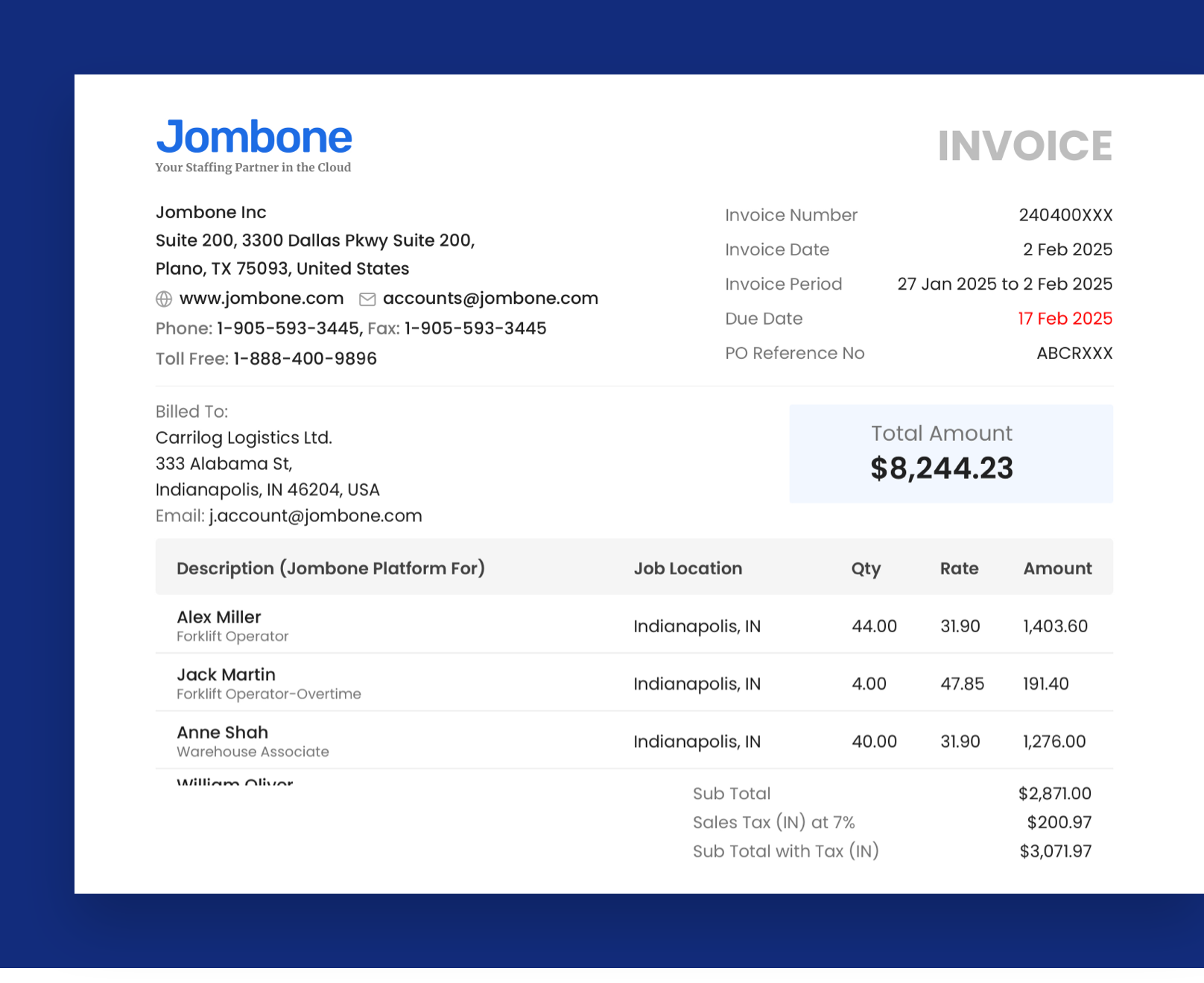1204x983 pixels.
Task: Click the red due date 17 Feb 2025
Action: 1065,319
